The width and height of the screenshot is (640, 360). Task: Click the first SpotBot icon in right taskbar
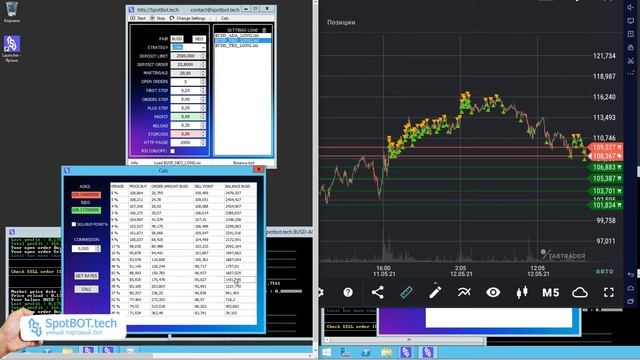coord(406,352)
